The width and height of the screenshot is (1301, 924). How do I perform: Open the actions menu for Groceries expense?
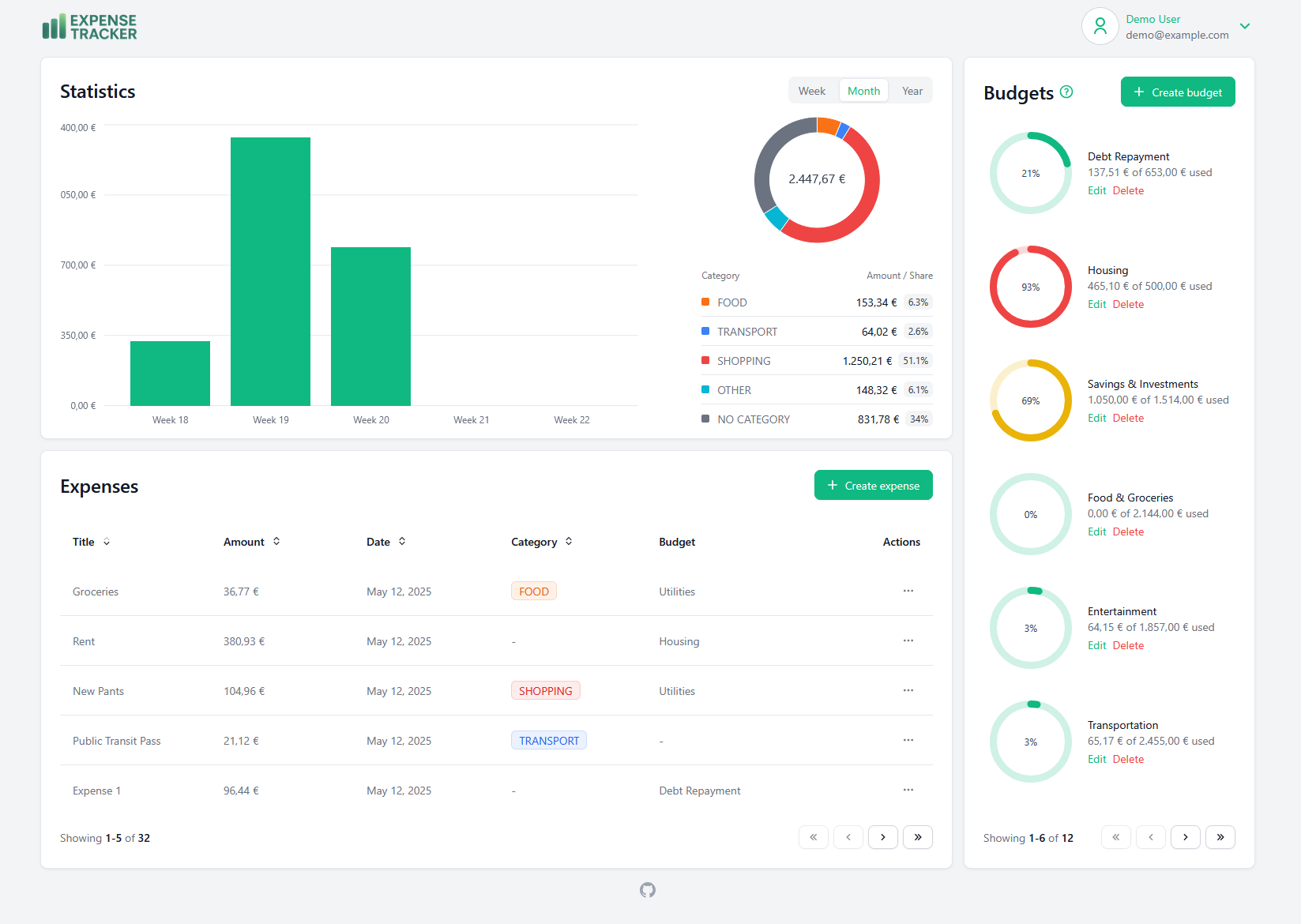[908, 591]
